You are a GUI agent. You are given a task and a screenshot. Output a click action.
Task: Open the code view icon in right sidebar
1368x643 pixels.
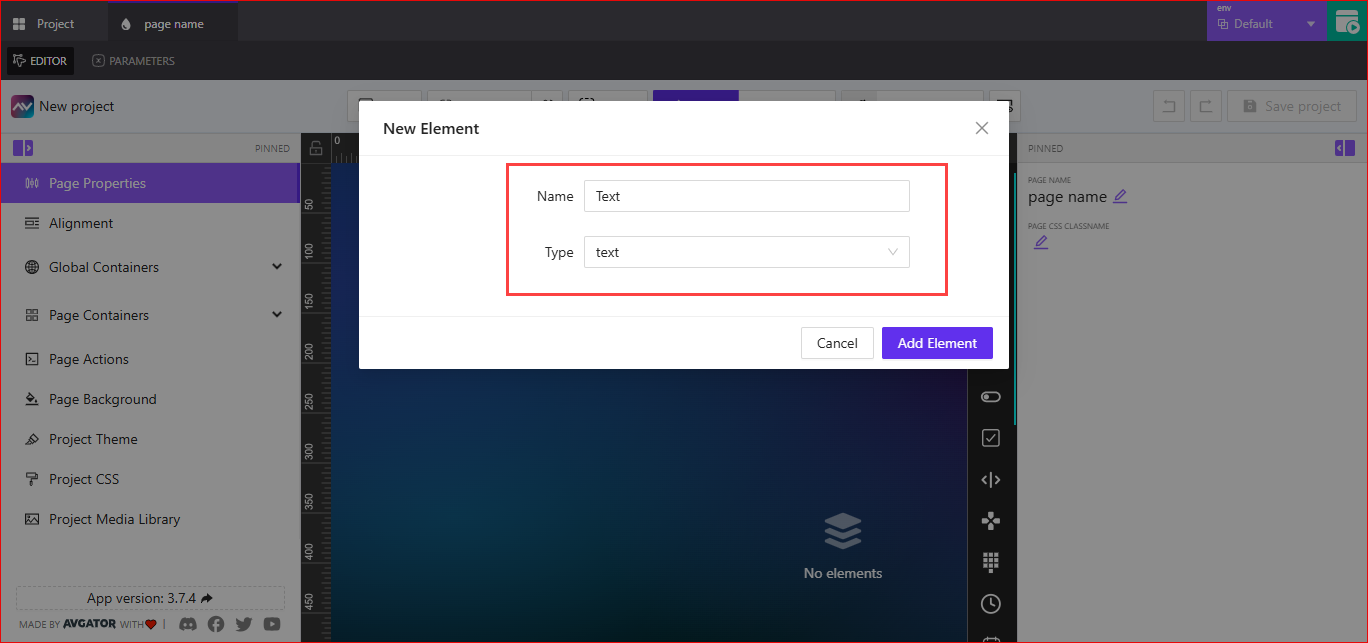click(991, 479)
